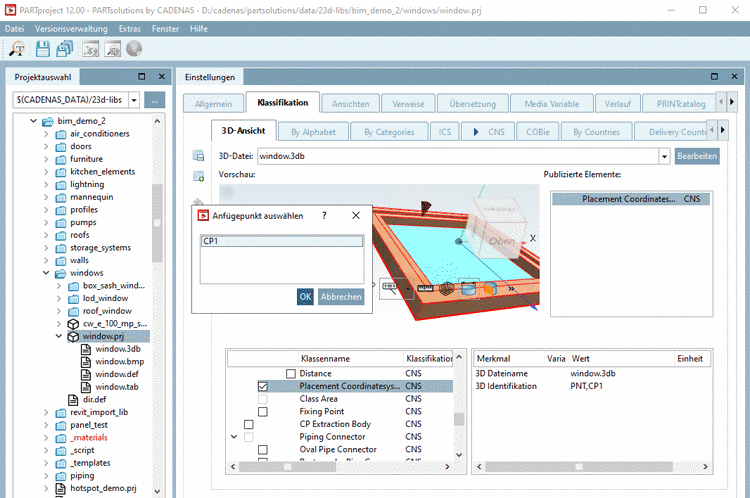This screenshot has width=750, height=498.
Task: Select the ruler measure icon in preview
Action: pyautogui.click(x=425, y=288)
